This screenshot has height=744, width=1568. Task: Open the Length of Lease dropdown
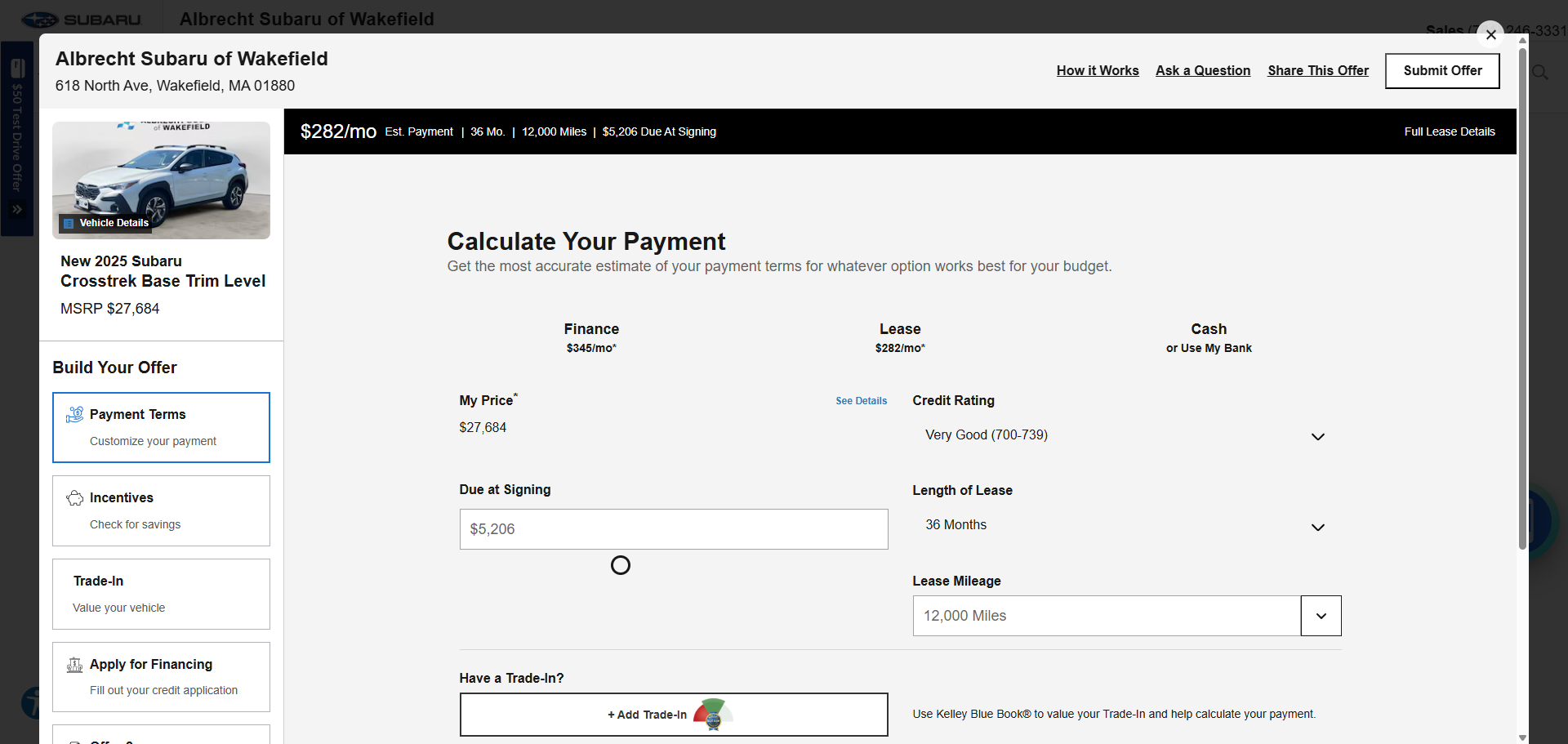point(1126,525)
